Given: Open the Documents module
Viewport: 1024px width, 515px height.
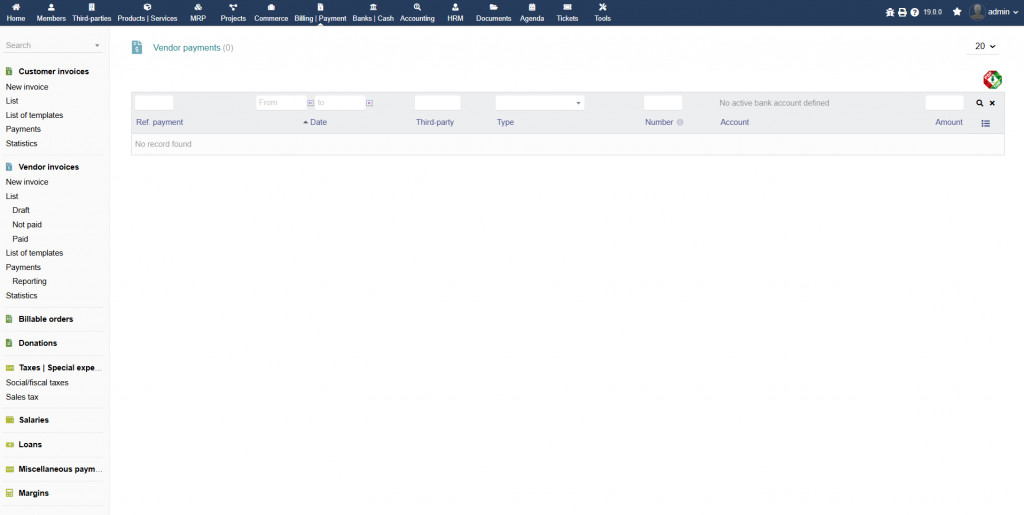Looking at the screenshot, I should tap(494, 13).
